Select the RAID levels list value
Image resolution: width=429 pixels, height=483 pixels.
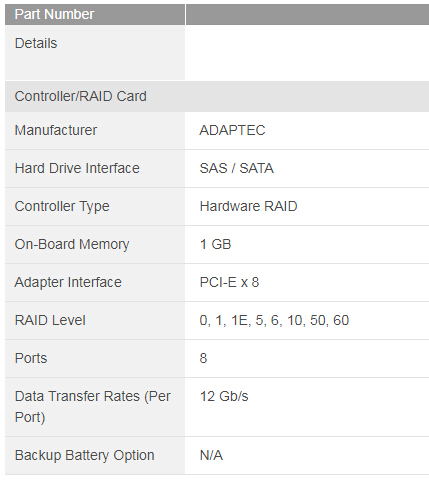pyautogui.click(x=274, y=320)
